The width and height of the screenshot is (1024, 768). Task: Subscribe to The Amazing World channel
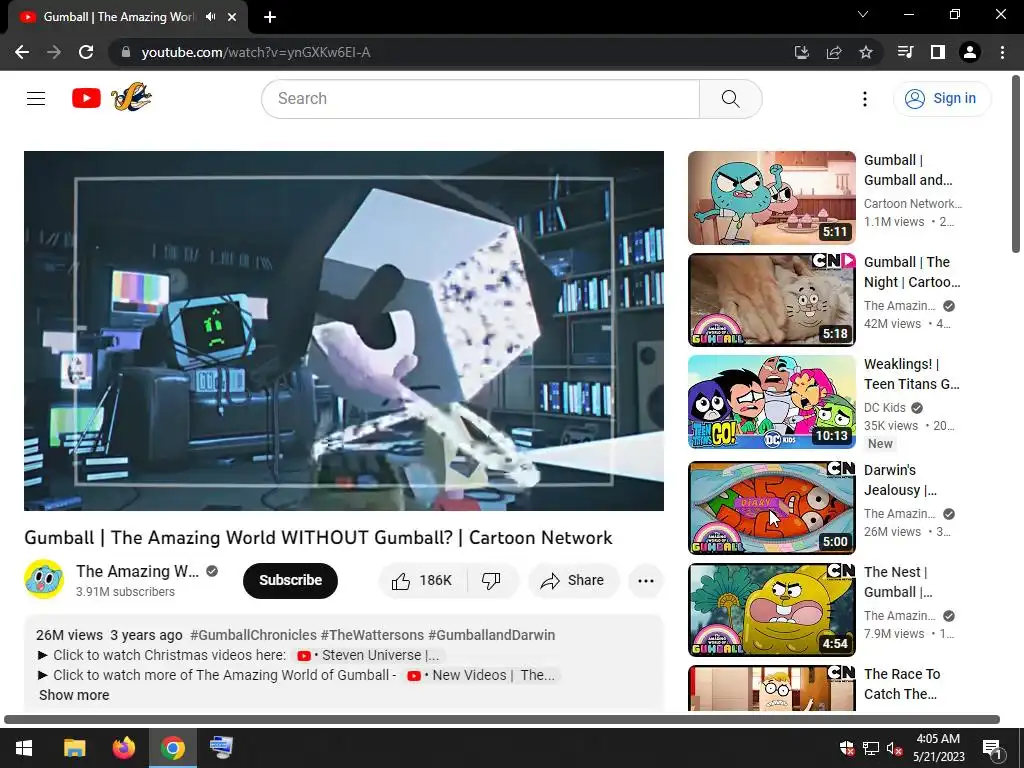coord(290,581)
